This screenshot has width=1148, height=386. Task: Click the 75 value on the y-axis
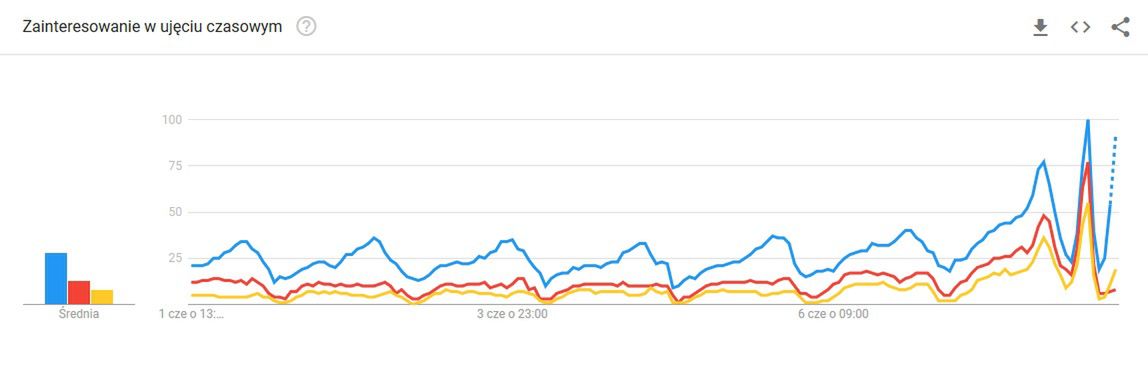tap(175, 166)
